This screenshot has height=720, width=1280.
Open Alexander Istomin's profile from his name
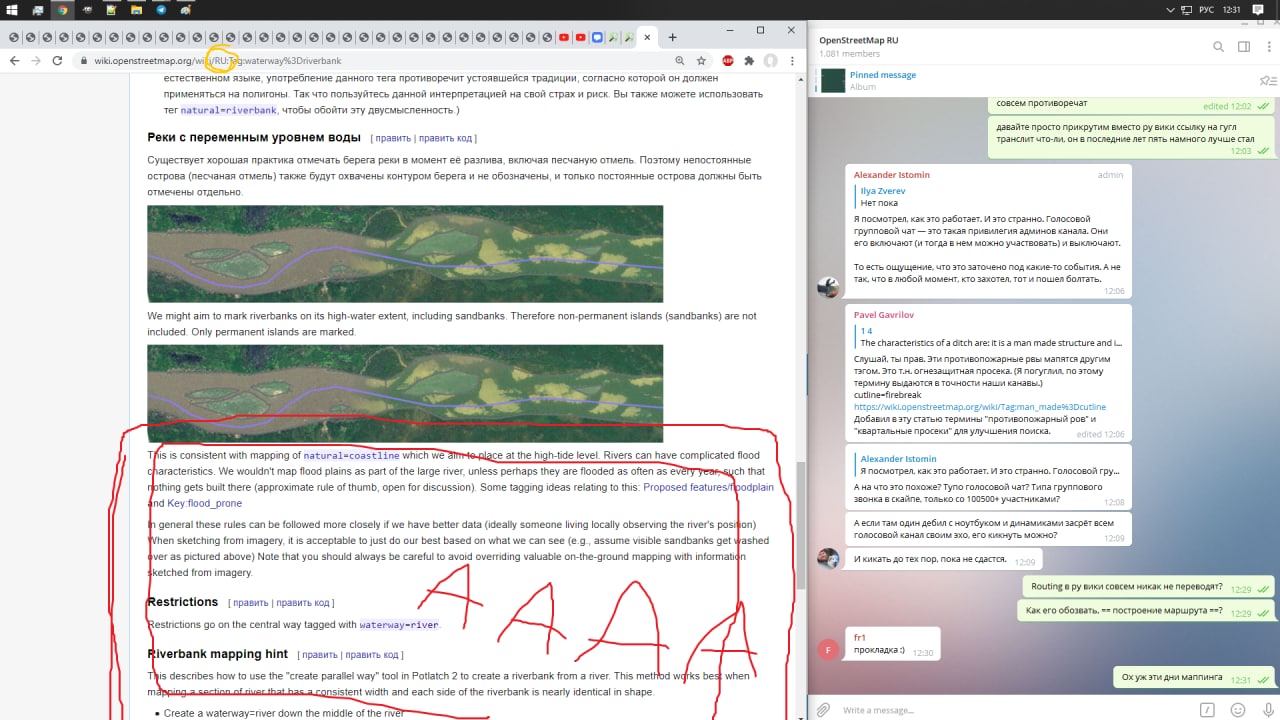tap(891, 175)
